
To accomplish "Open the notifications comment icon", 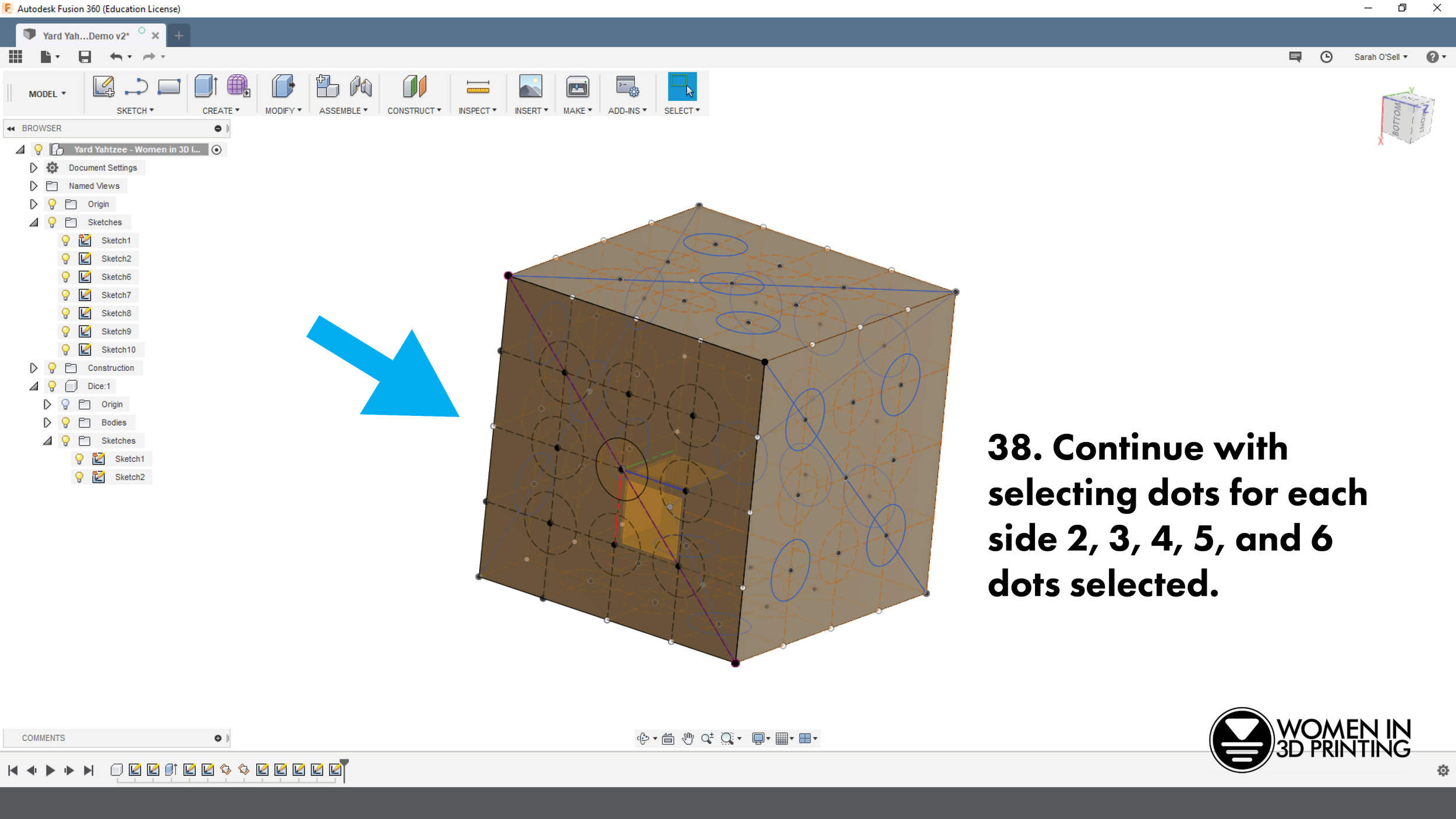I will [1295, 57].
